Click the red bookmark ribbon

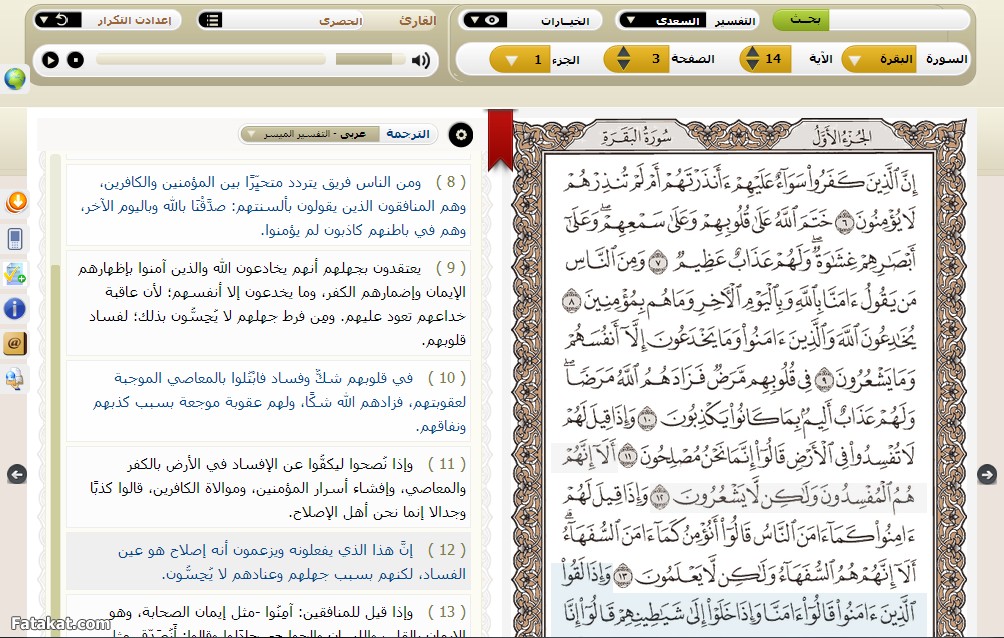pyautogui.click(x=500, y=137)
